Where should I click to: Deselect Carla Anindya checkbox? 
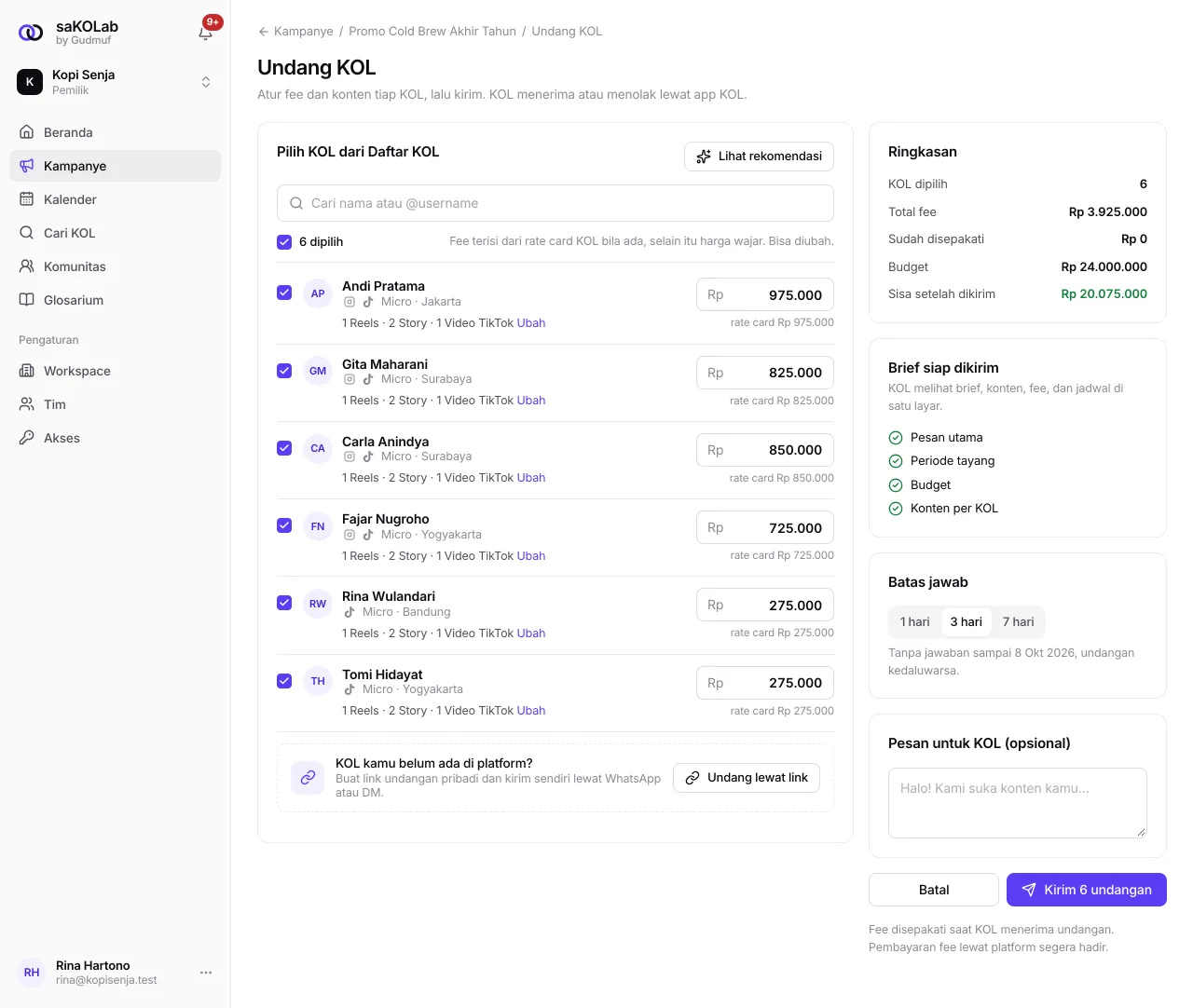tap(284, 448)
